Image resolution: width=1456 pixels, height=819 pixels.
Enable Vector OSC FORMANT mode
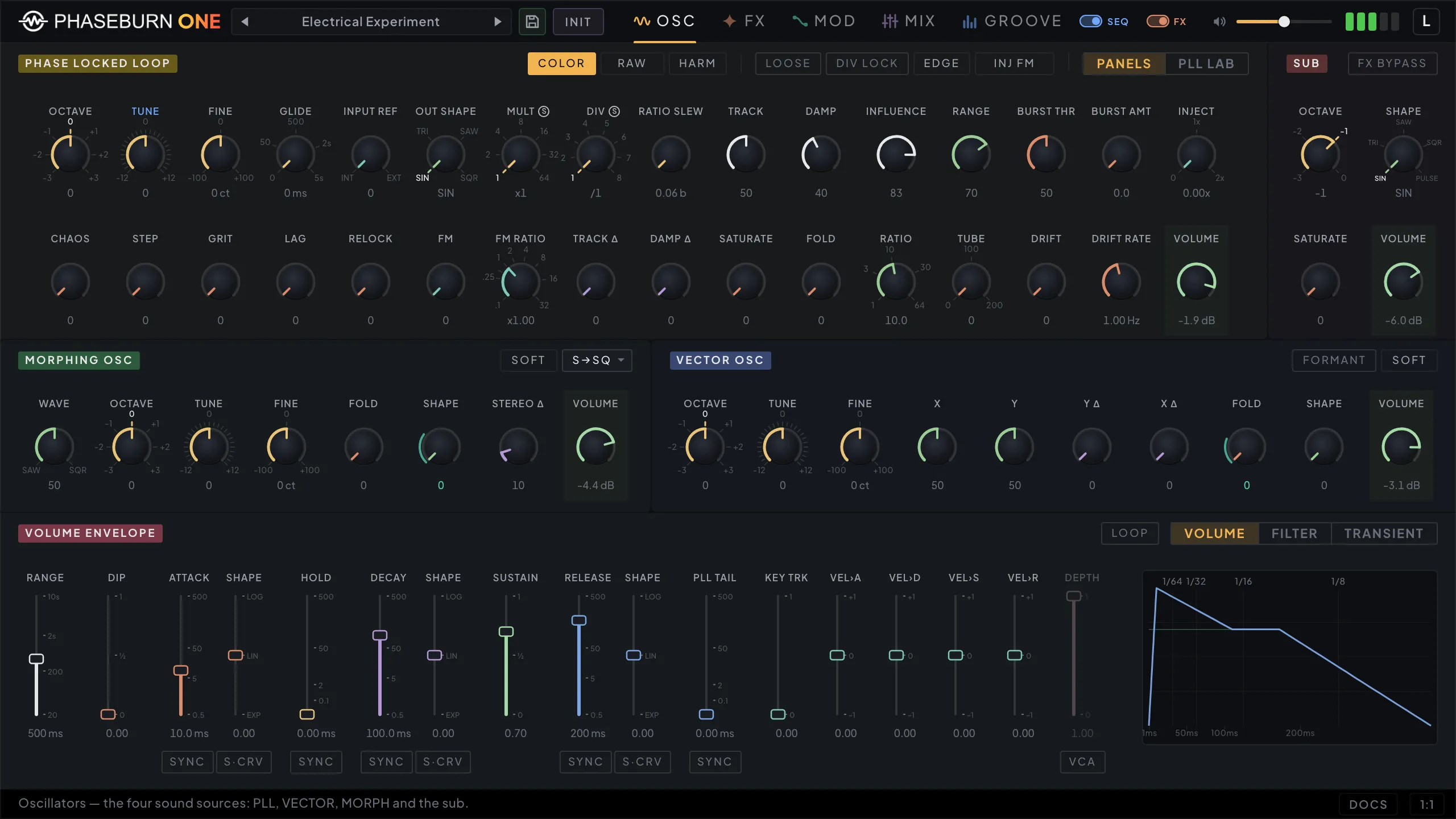[1334, 360]
